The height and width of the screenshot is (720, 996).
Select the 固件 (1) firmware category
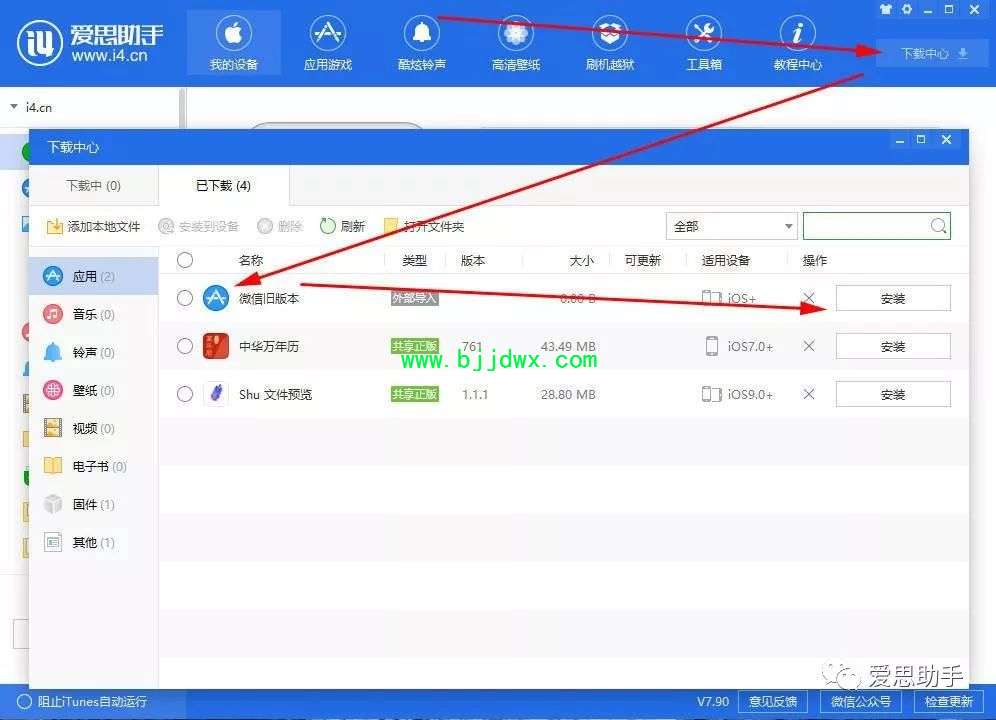pos(93,505)
